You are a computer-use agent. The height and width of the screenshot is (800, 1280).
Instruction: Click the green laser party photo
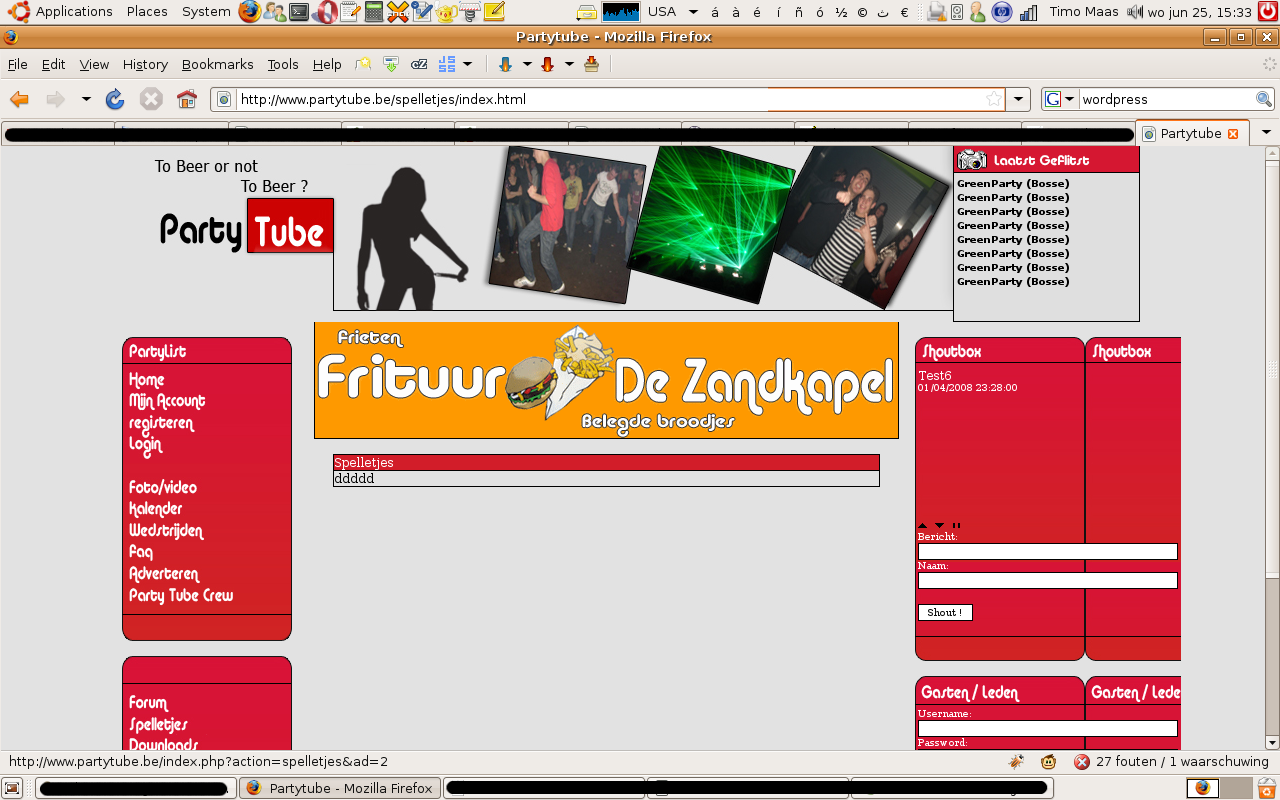point(709,224)
